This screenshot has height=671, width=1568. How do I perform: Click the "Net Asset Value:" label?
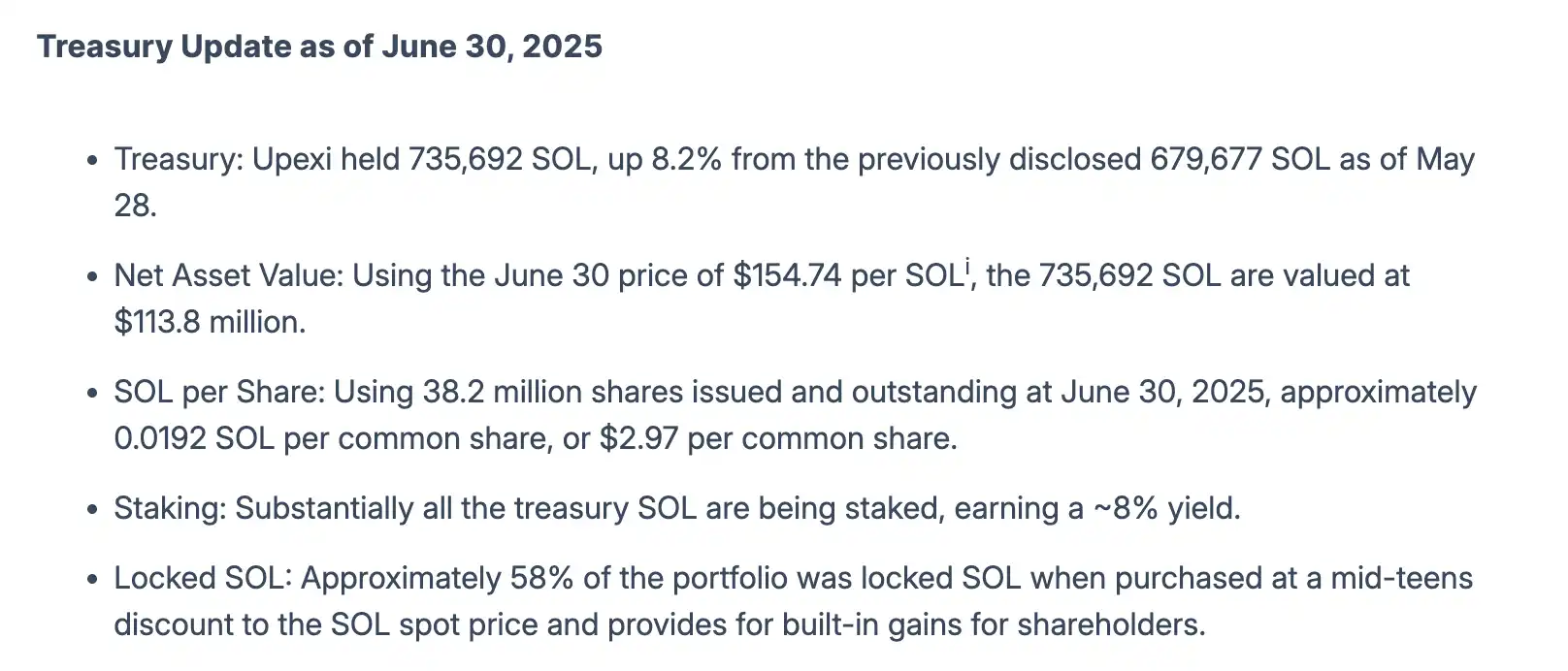(228, 275)
